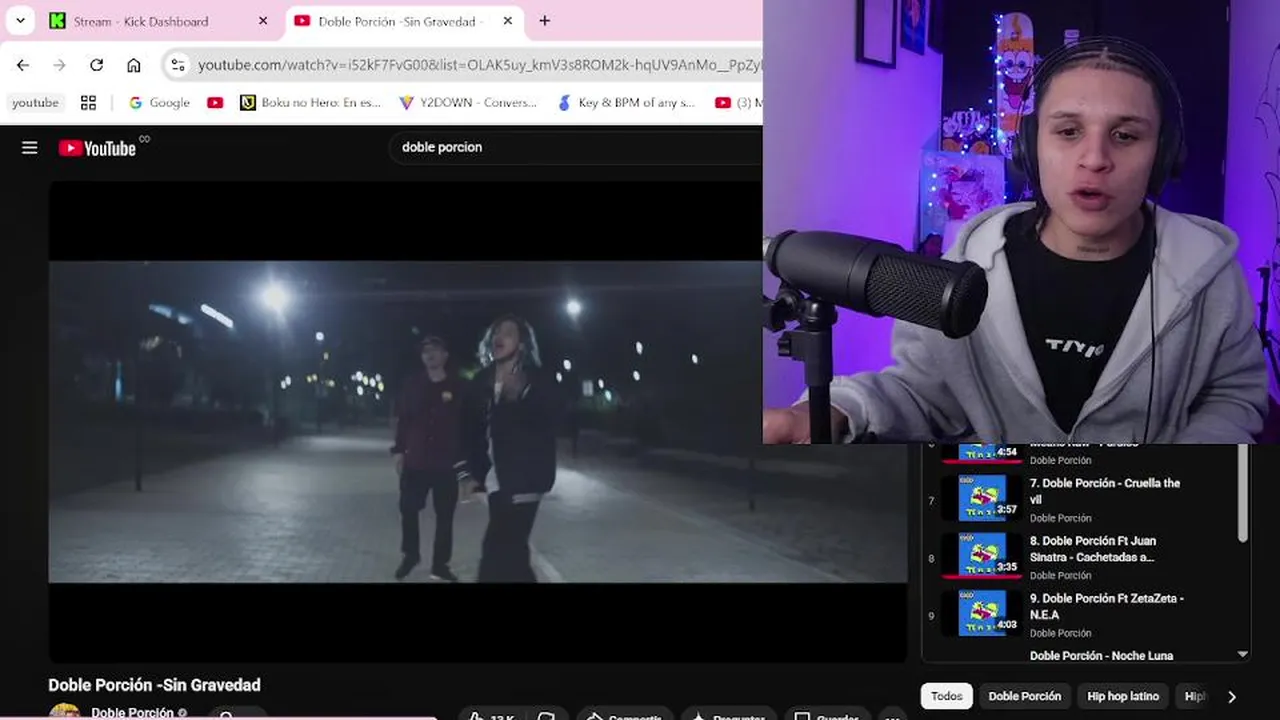Click the playlist panel scrollbar
This screenshot has height=720, width=1280.
click(x=1243, y=494)
